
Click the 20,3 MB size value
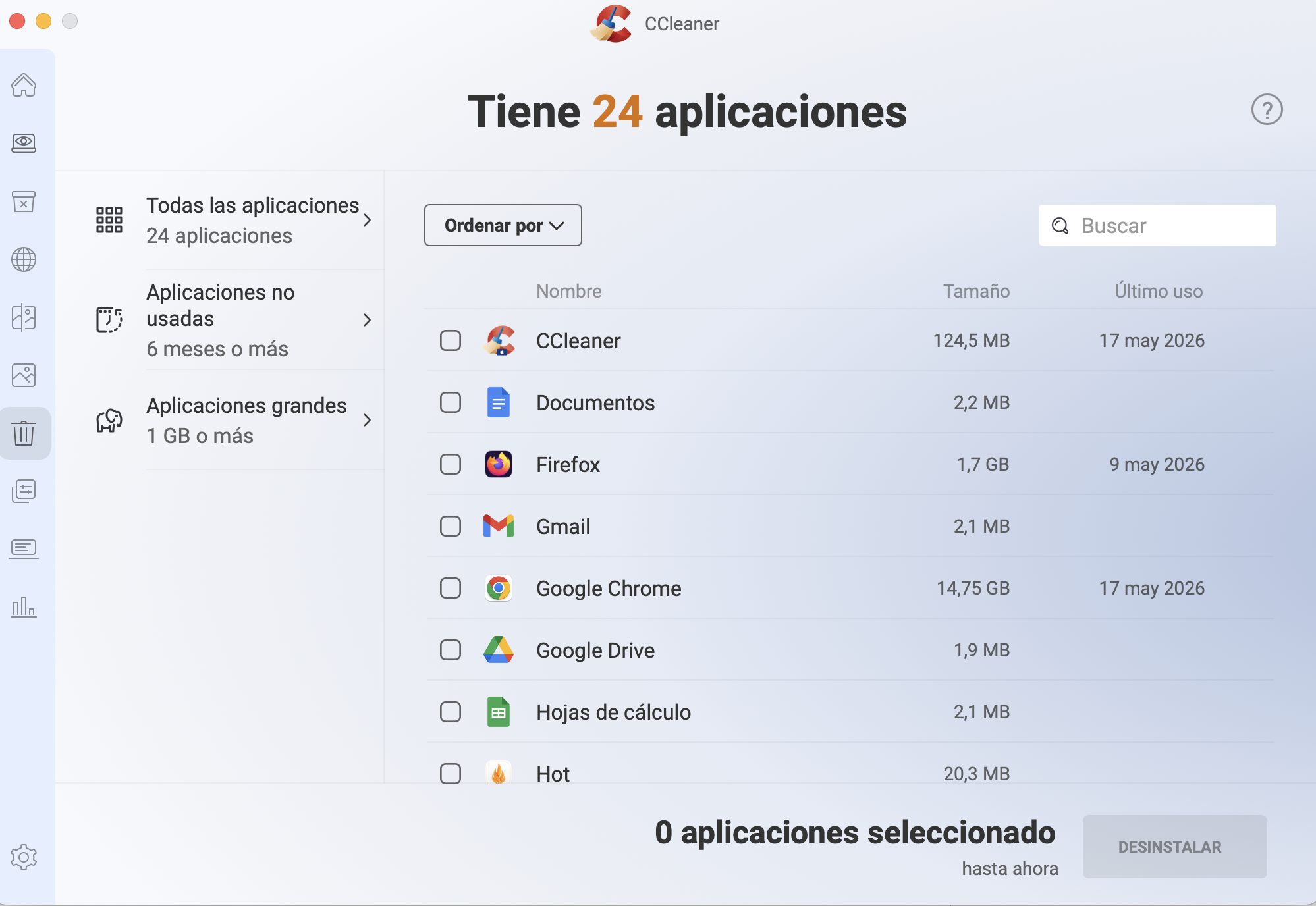[x=976, y=774]
